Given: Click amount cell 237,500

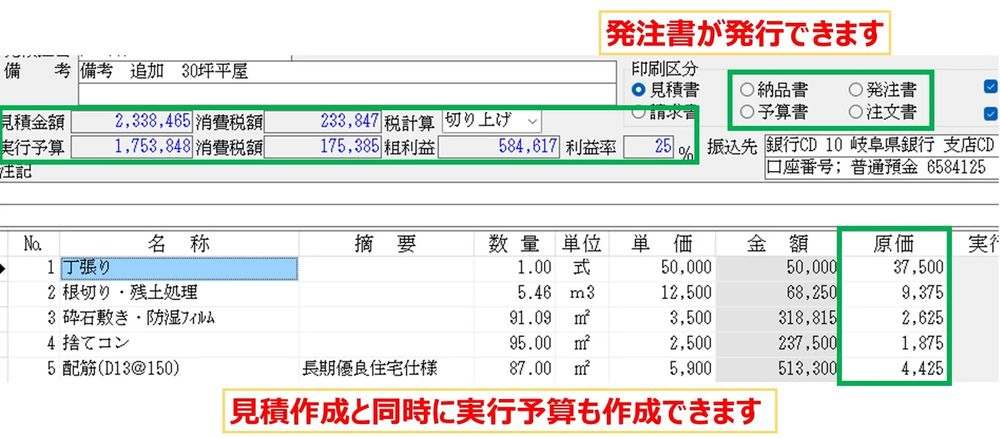Looking at the screenshot, I should coord(777,343).
